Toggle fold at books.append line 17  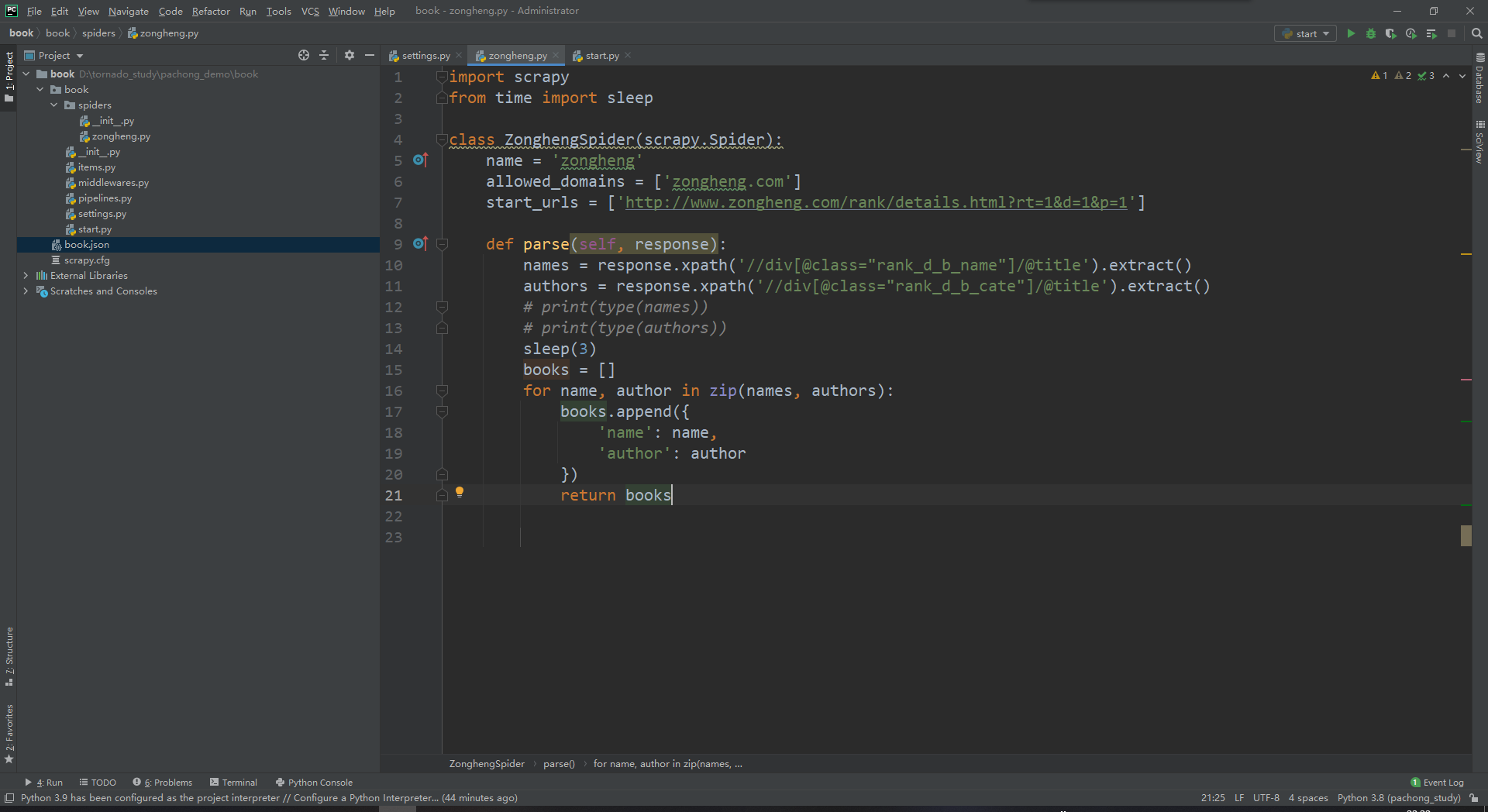click(x=442, y=411)
